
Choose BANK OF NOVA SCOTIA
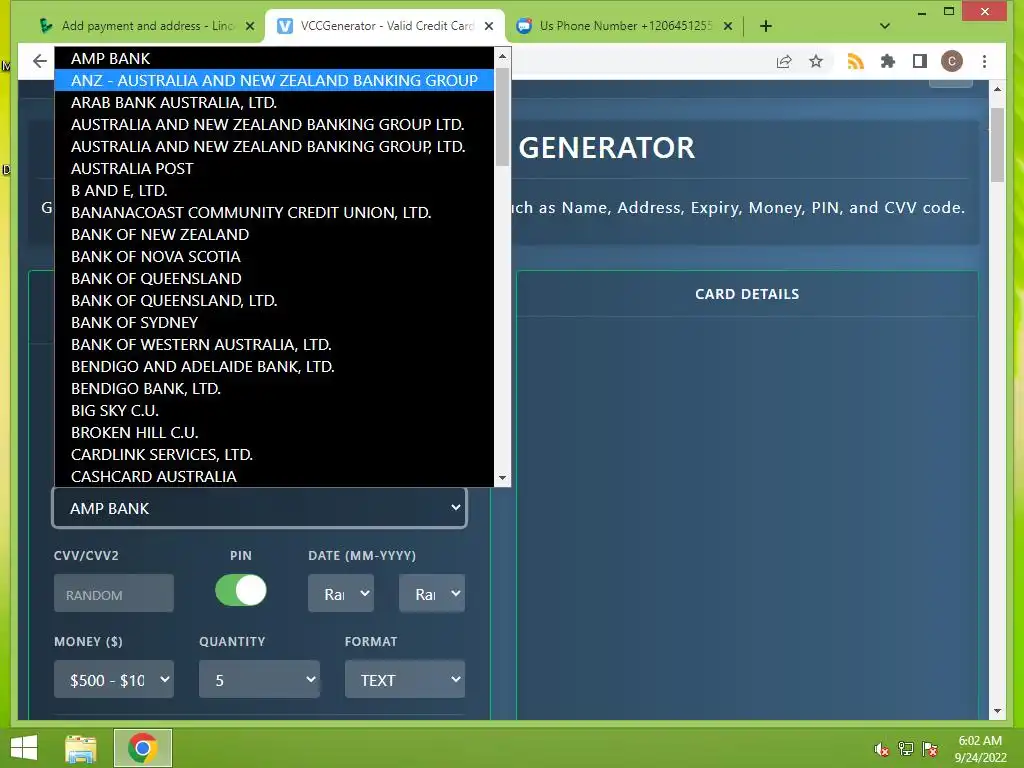click(x=274, y=256)
